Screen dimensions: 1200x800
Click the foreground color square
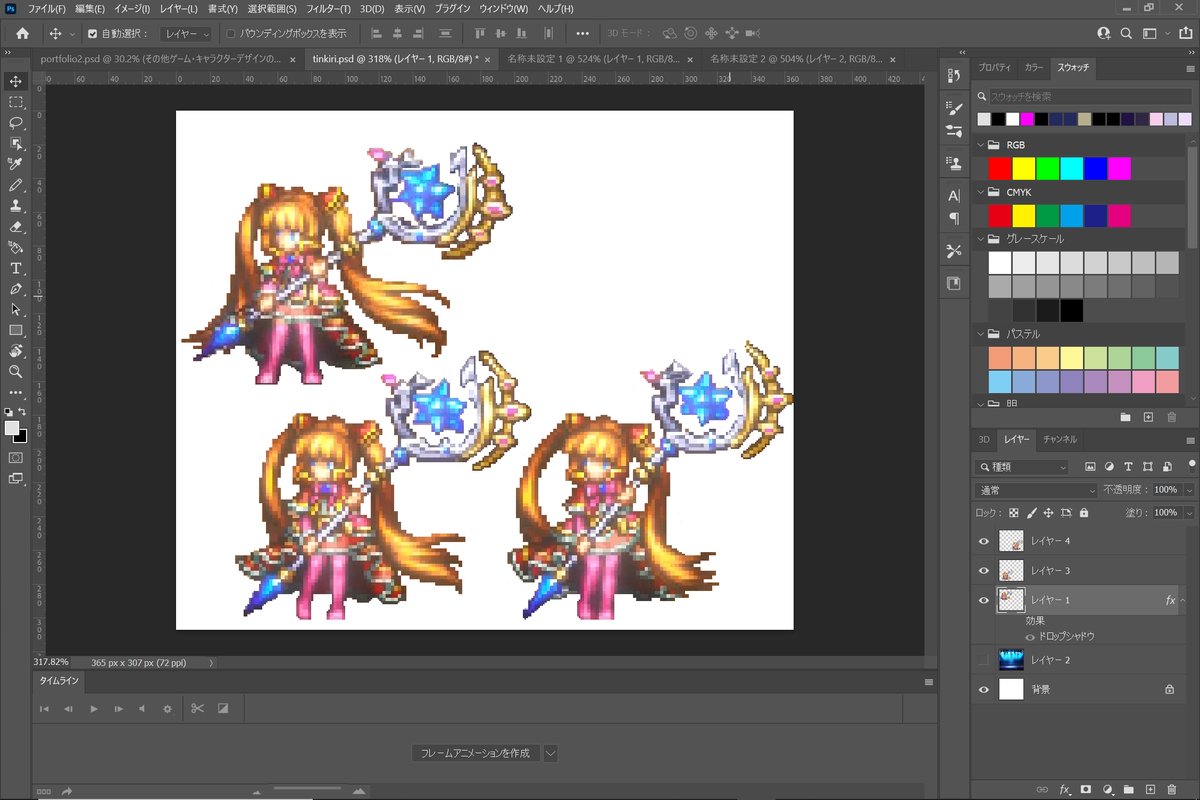point(12,428)
